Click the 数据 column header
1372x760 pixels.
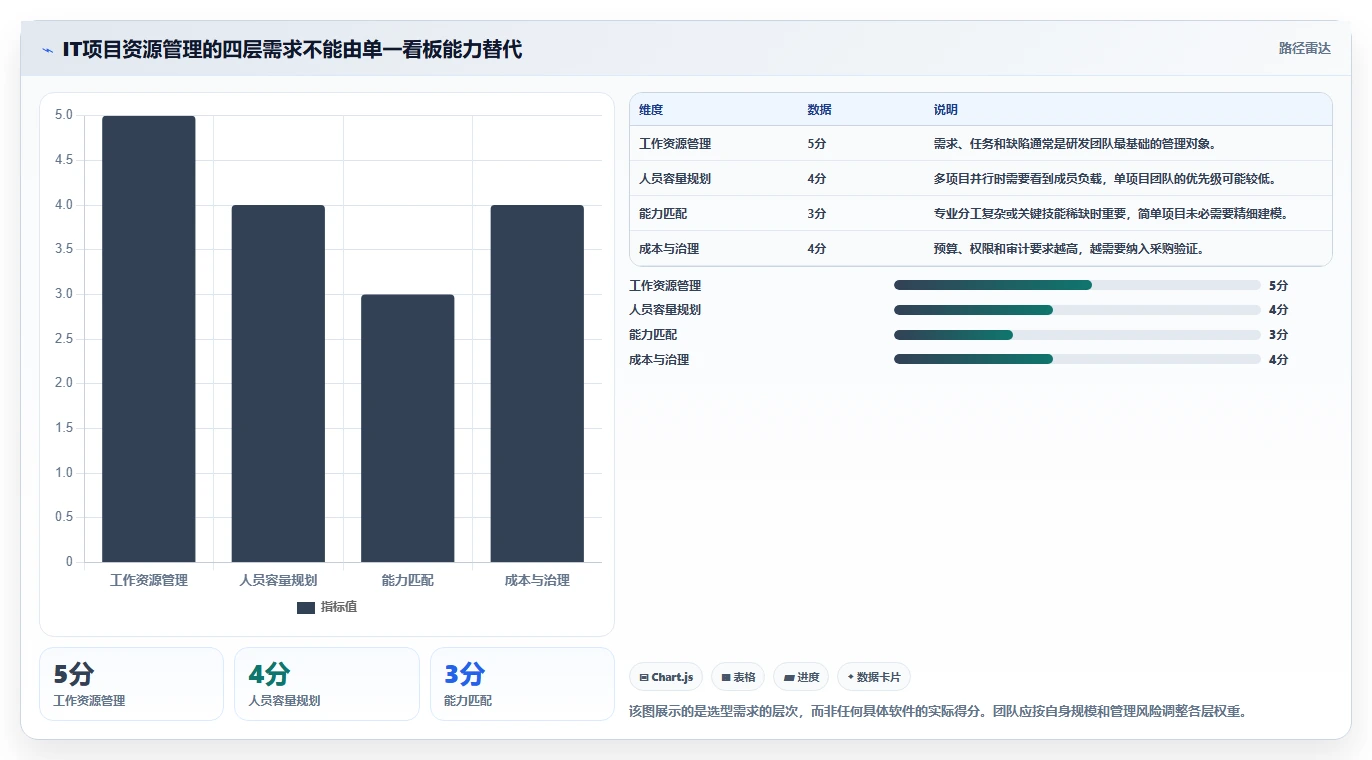point(819,110)
